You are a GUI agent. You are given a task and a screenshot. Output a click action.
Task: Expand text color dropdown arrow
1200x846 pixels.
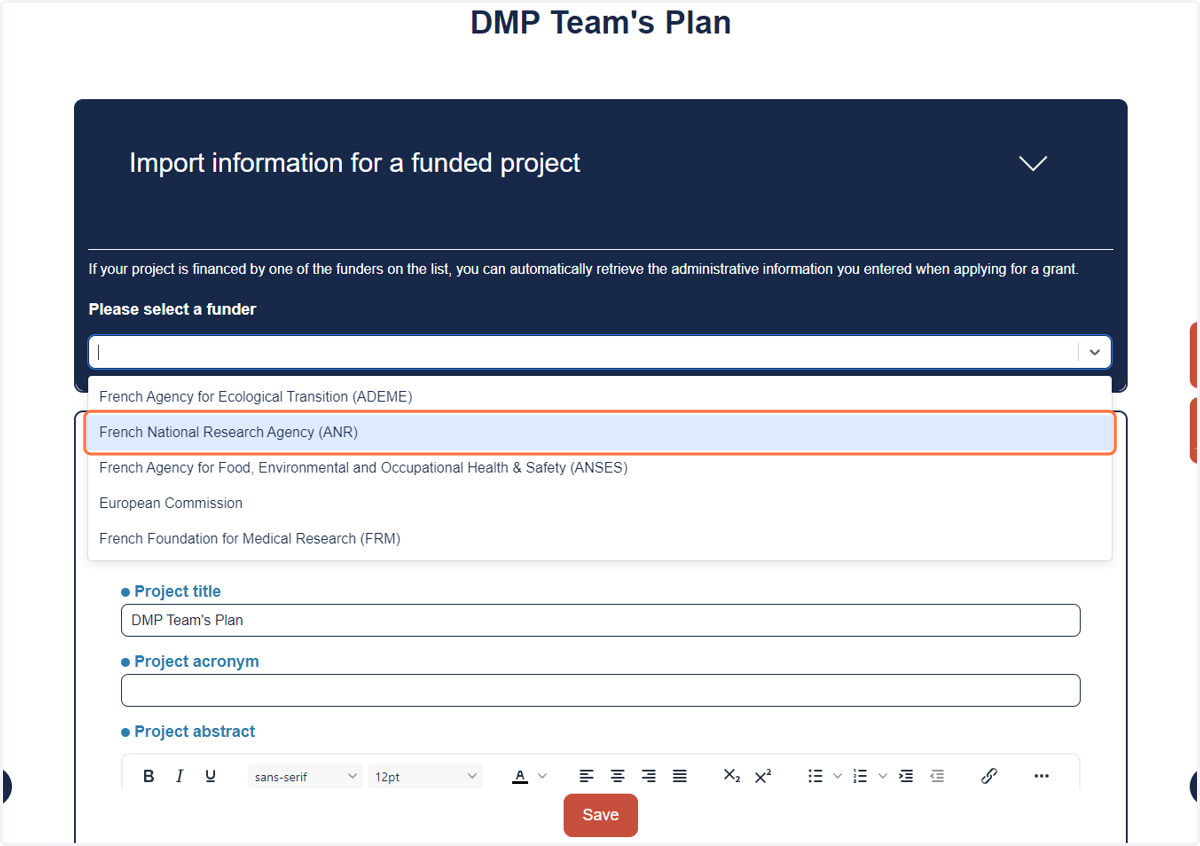pos(543,776)
